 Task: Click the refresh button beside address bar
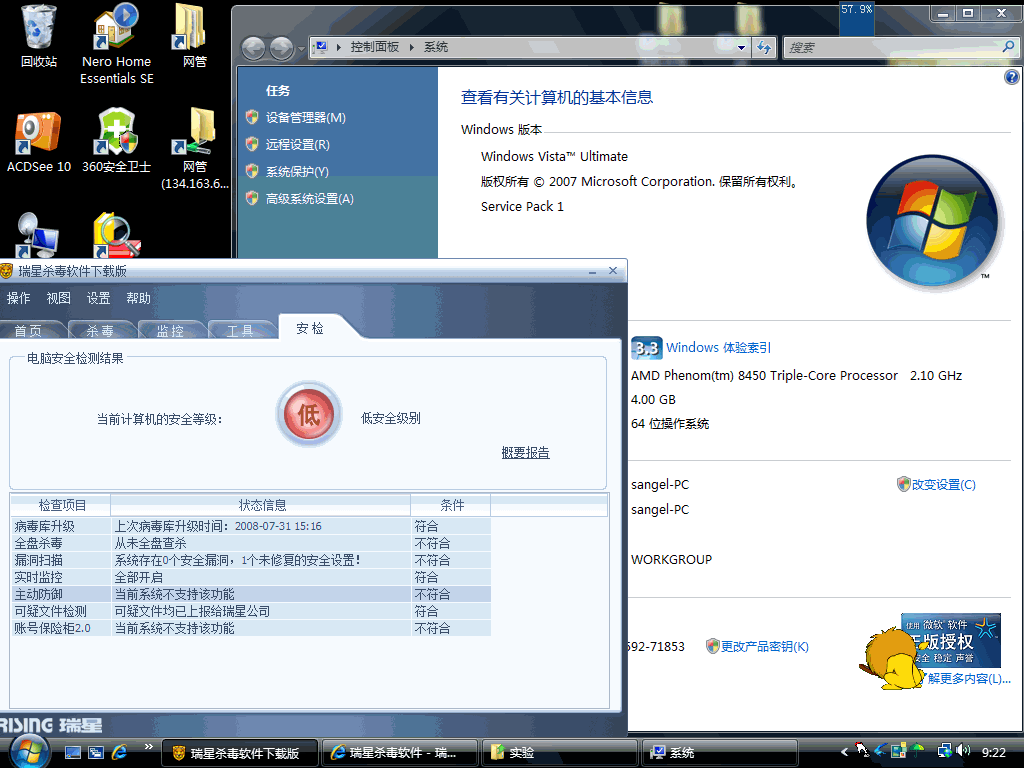click(x=765, y=47)
